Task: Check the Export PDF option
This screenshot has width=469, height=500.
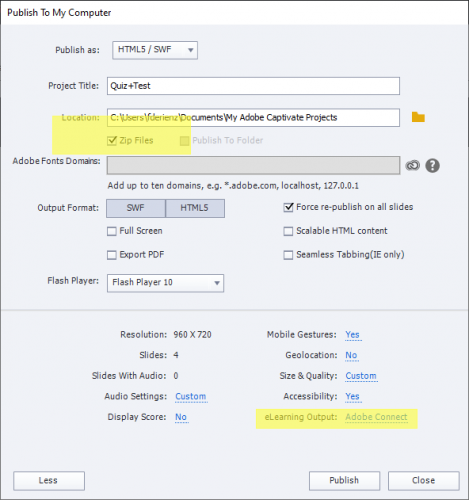Action: (112, 255)
